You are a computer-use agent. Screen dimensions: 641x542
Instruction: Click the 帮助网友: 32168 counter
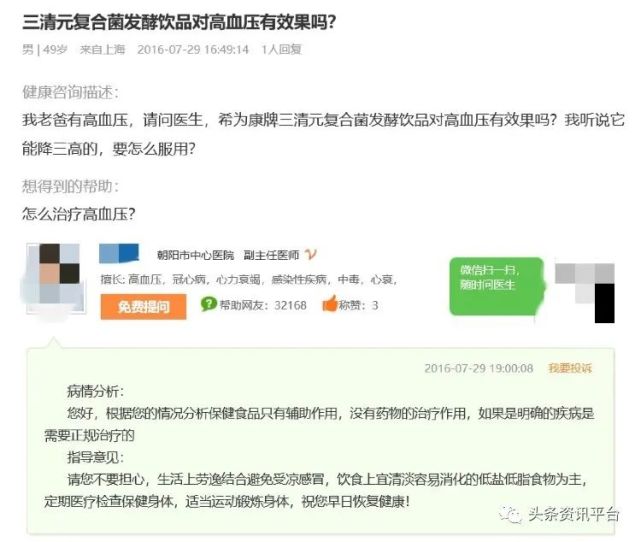263,305
